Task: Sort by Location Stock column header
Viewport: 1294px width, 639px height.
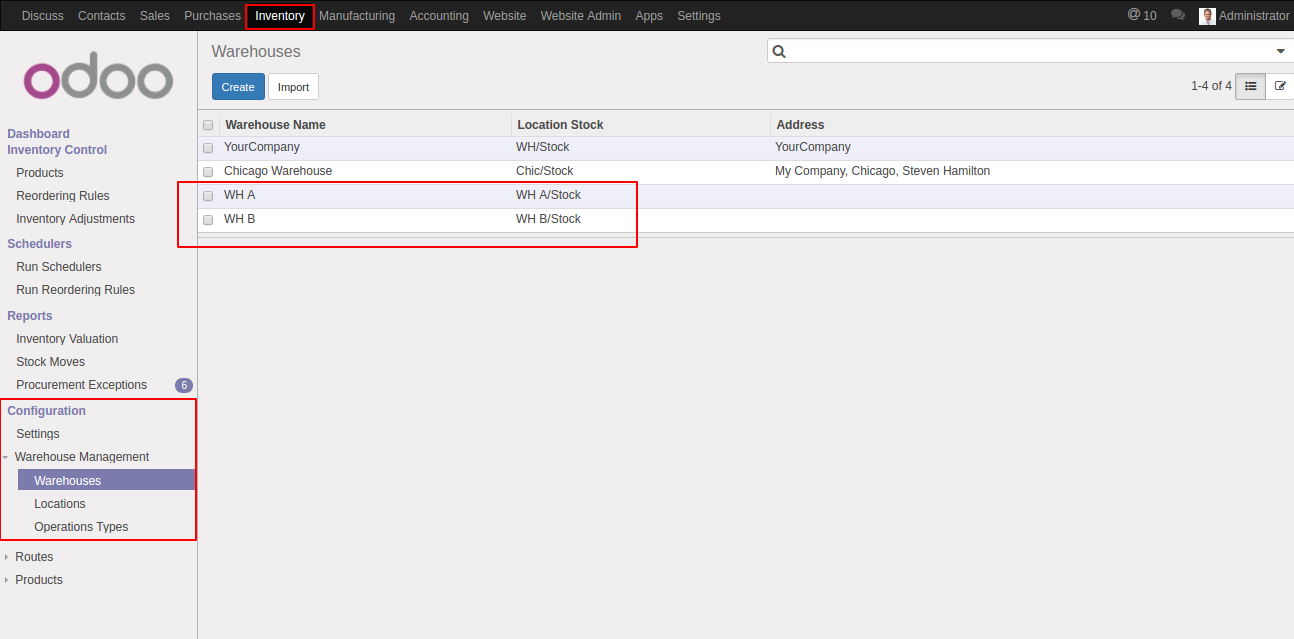Action: (560, 125)
